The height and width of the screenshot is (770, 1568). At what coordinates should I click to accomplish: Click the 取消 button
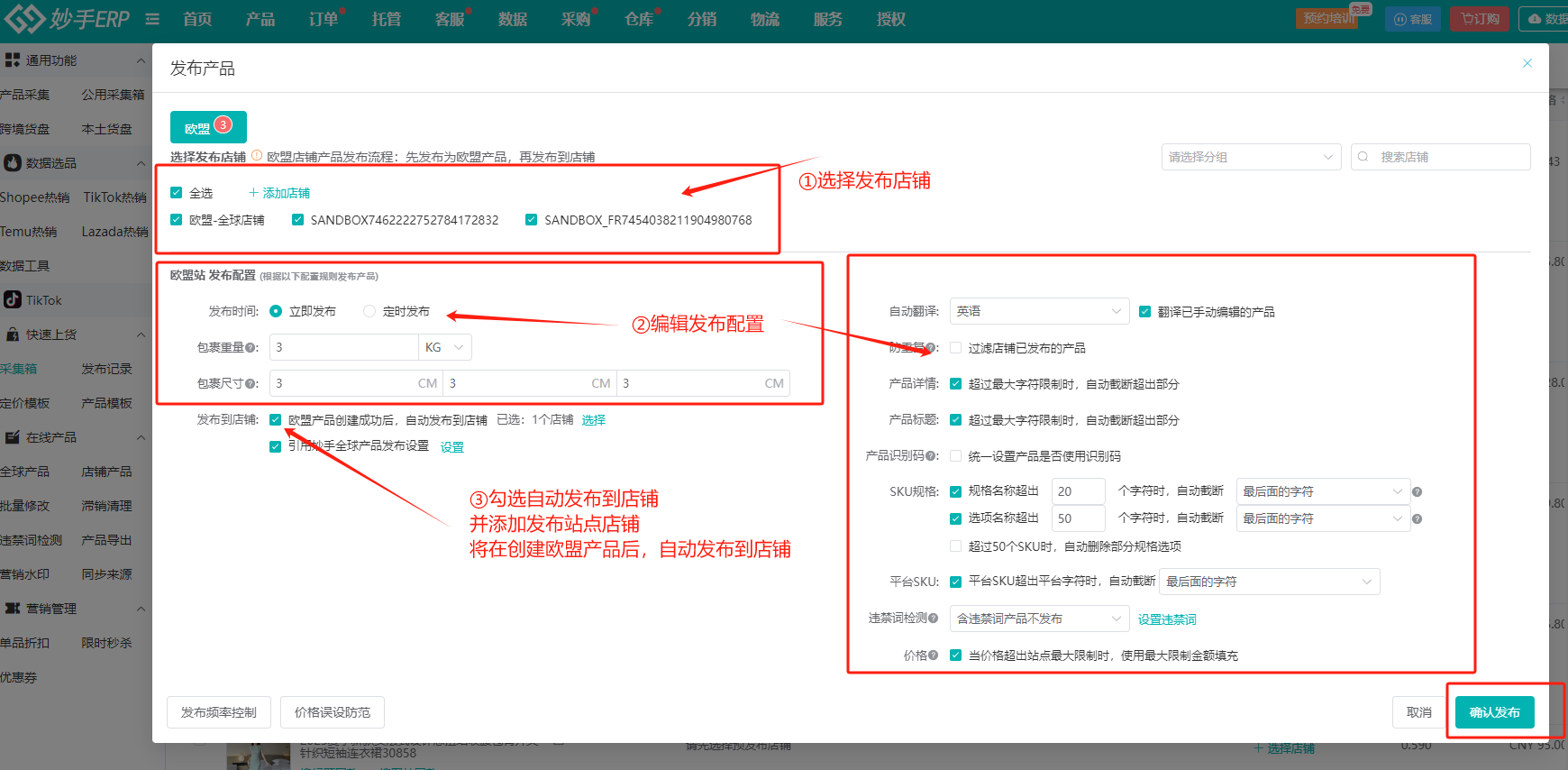click(1419, 712)
